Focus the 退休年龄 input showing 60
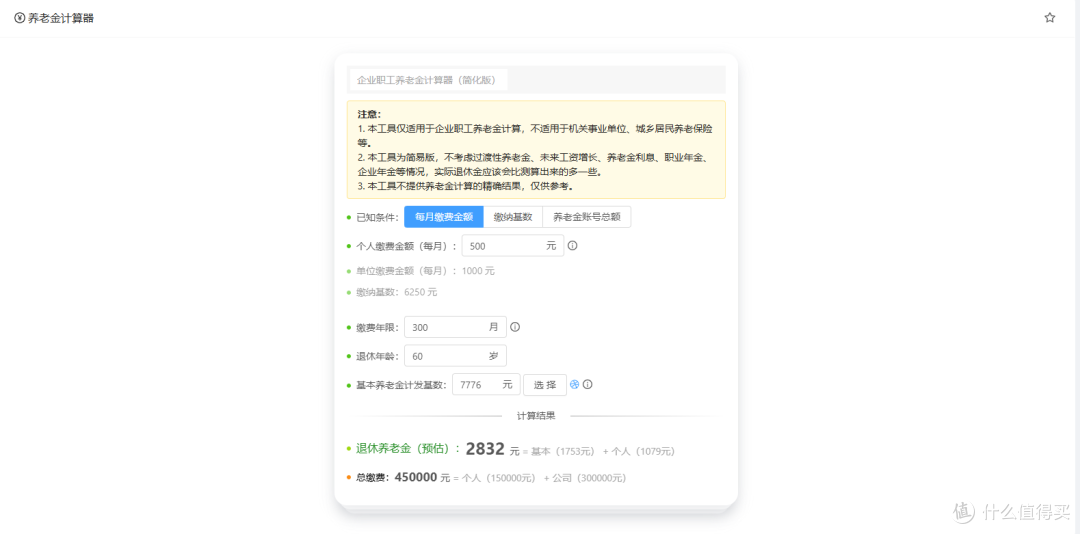Viewport: 1080px width, 534px height. pos(455,356)
